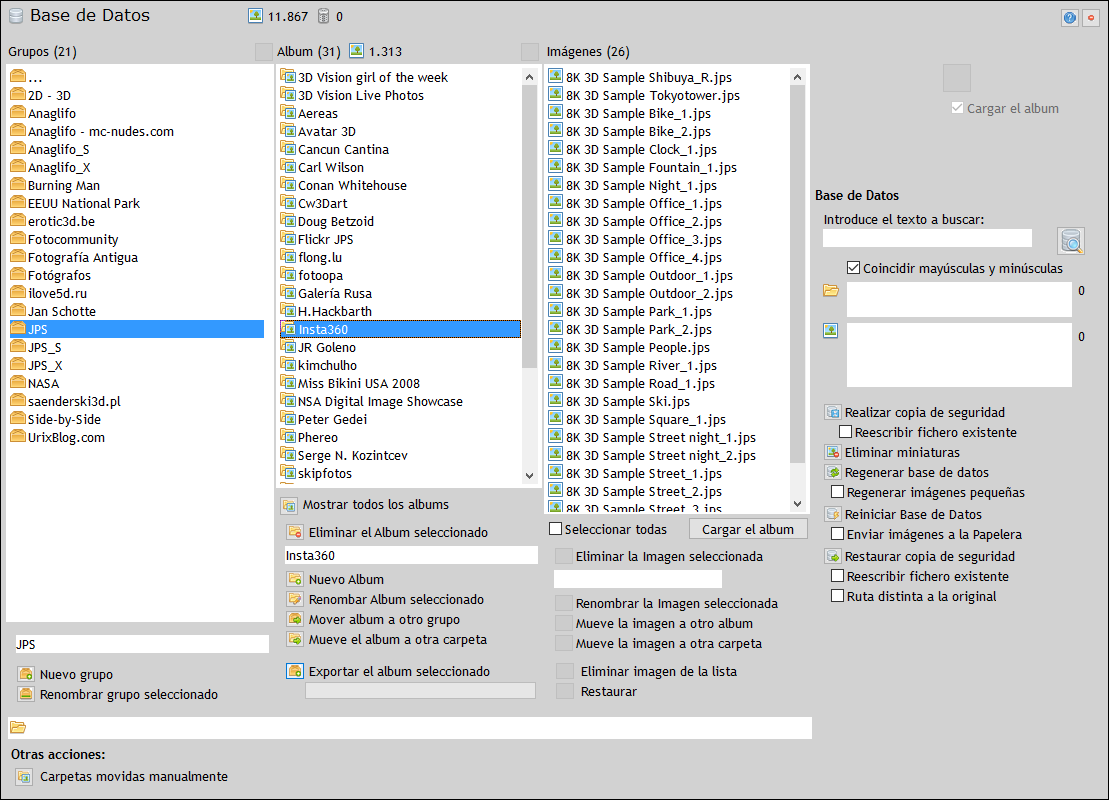This screenshot has width=1109, height=800.
Task: Click the group name field showing JPS
Action: [142, 644]
